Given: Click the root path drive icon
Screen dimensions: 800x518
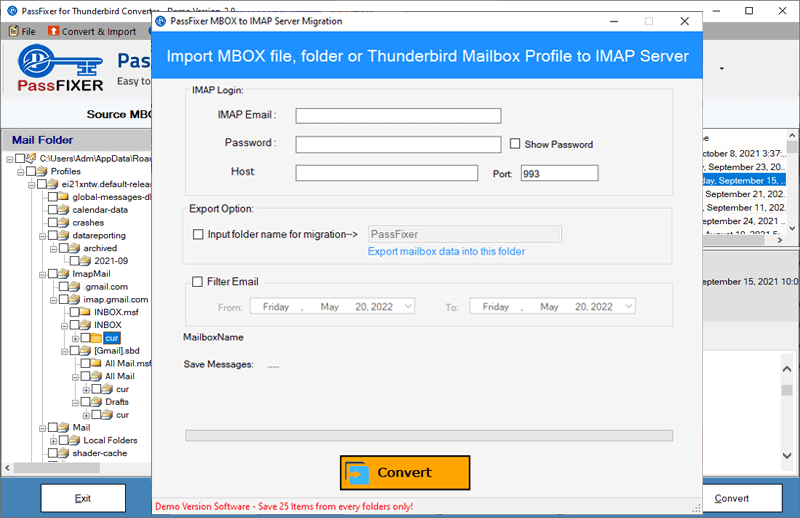Looking at the screenshot, I should (x=32, y=158).
